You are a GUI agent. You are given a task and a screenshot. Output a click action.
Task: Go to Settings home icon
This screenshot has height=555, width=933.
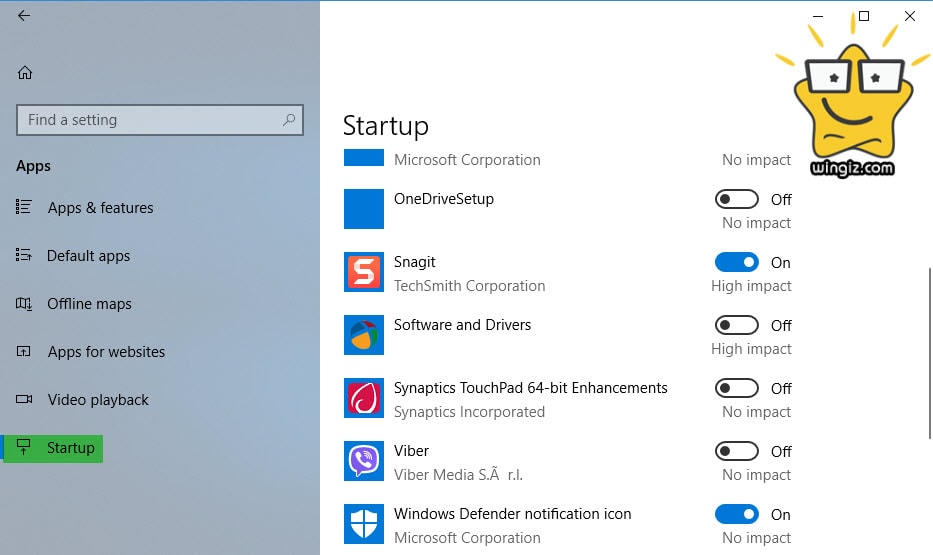click(25, 73)
